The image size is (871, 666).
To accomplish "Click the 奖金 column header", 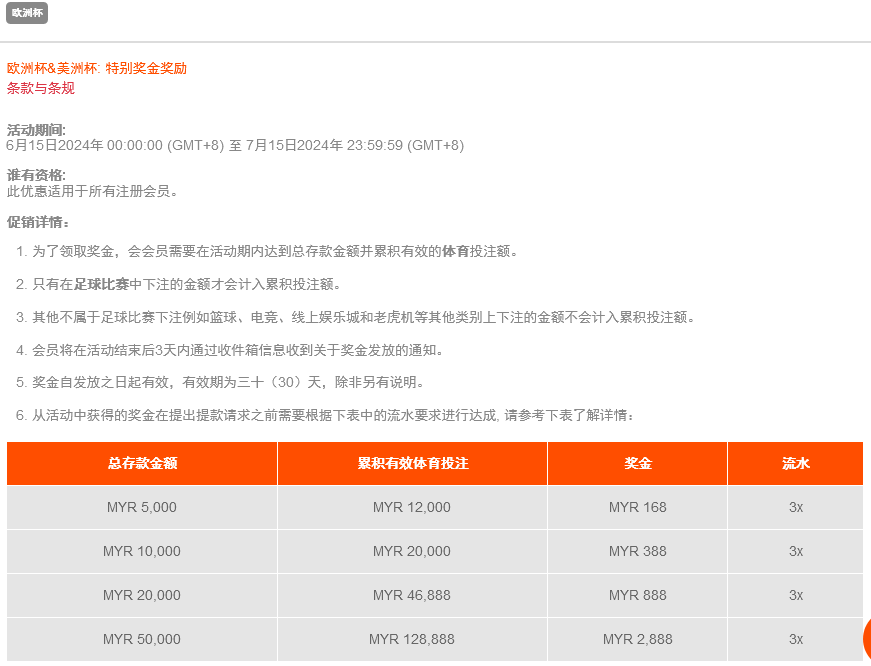I will click(x=637, y=464).
